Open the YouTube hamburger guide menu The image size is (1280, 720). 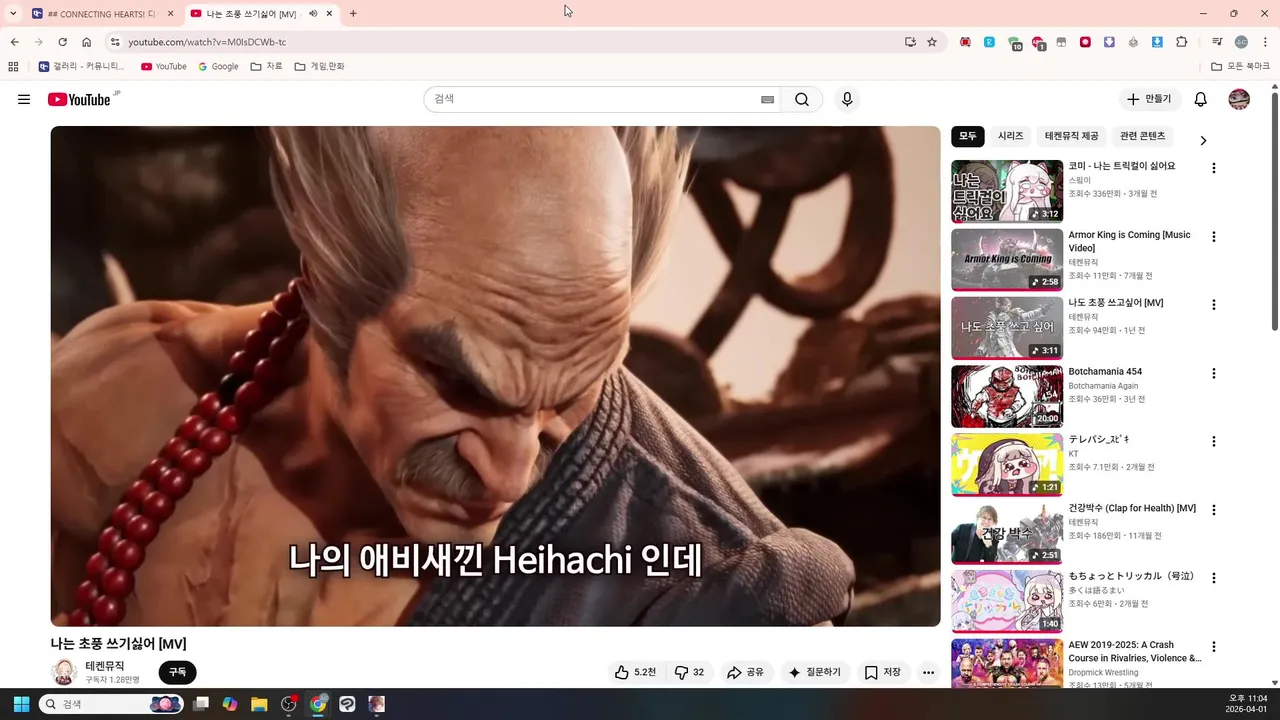click(x=24, y=99)
